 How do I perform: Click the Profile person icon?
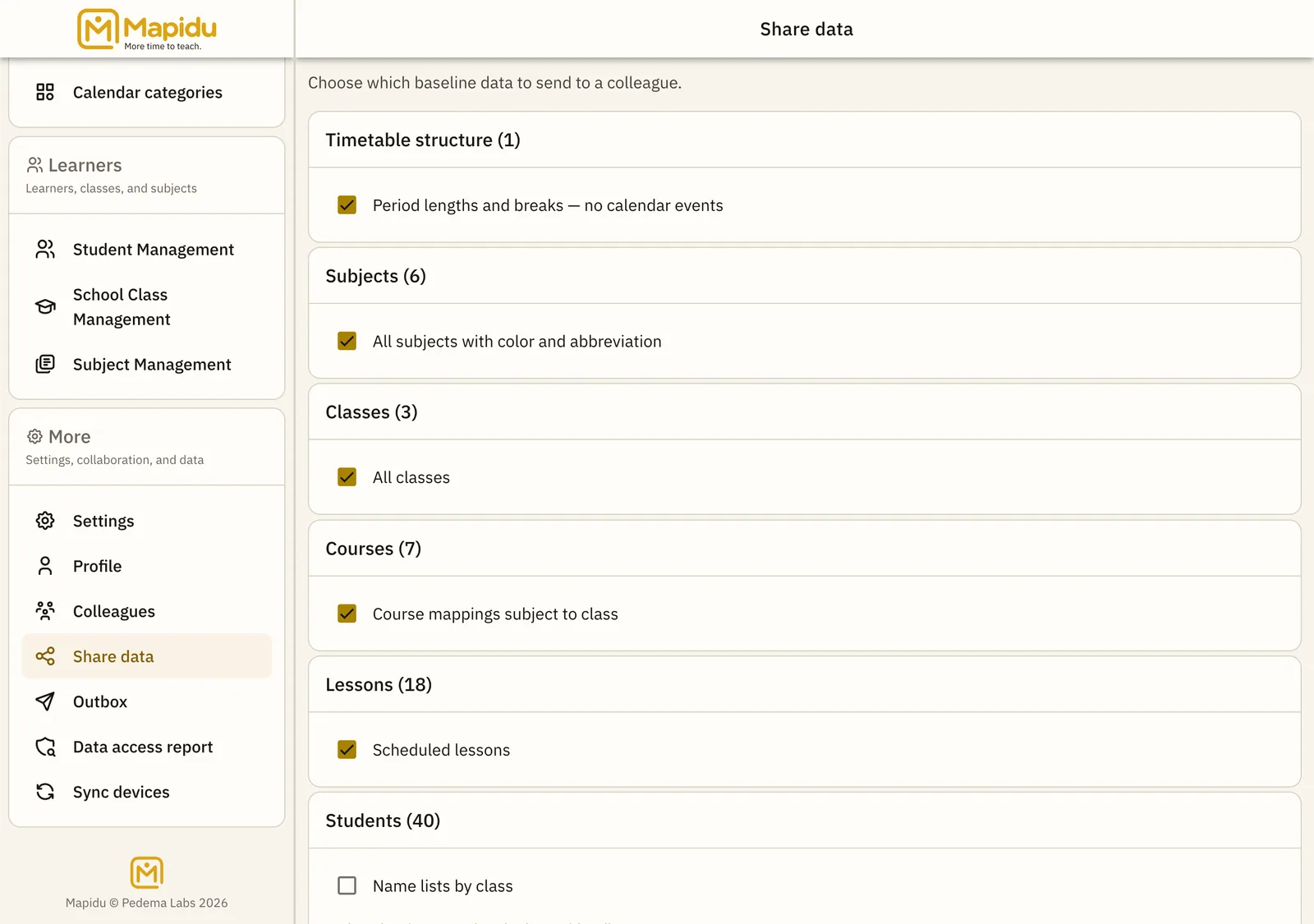pyautogui.click(x=45, y=566)
